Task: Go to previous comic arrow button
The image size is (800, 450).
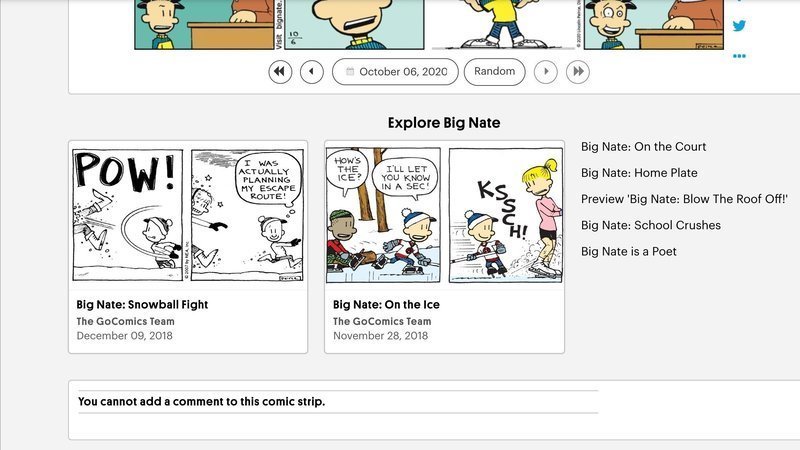Action: tap(312, 71)
